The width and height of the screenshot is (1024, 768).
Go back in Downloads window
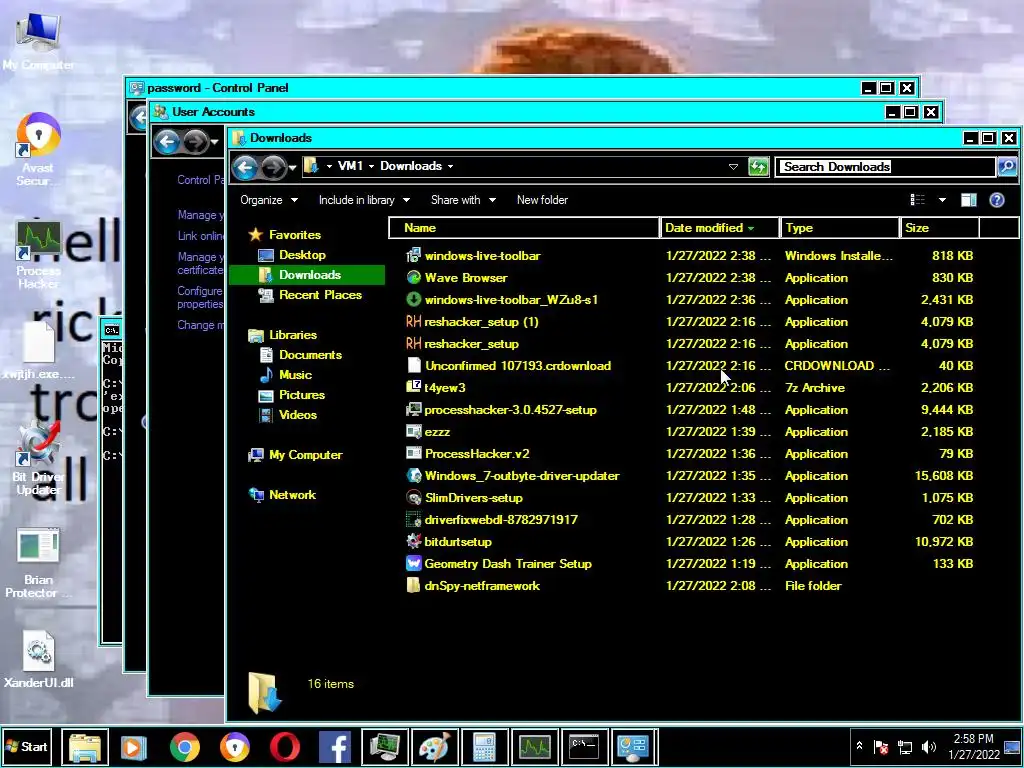(245, 167)
